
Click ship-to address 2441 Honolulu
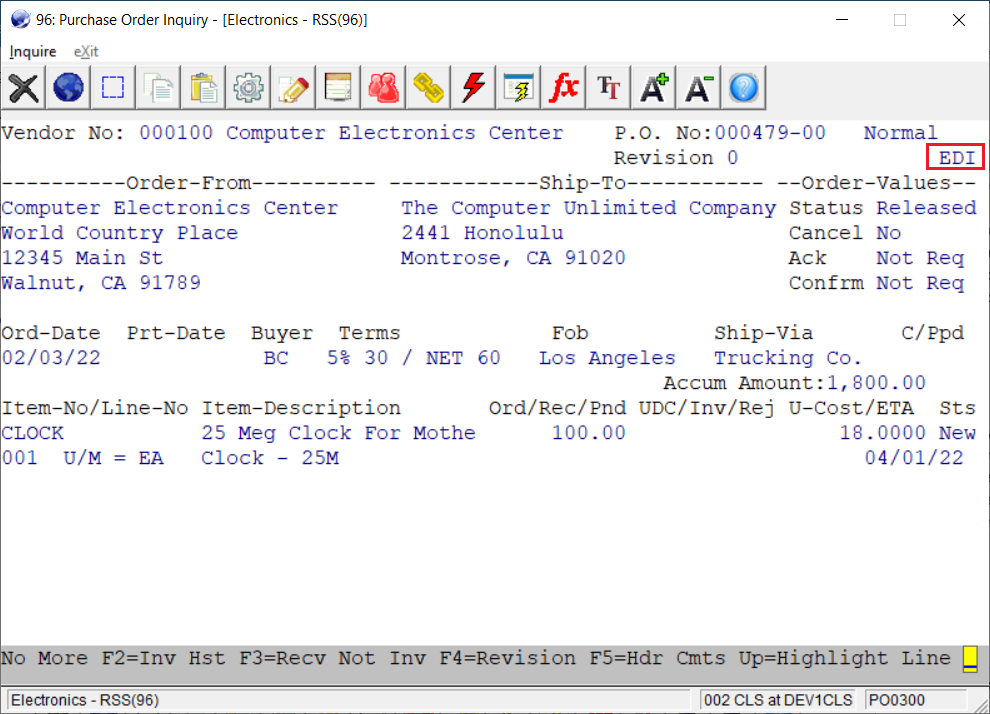[482, 234]
